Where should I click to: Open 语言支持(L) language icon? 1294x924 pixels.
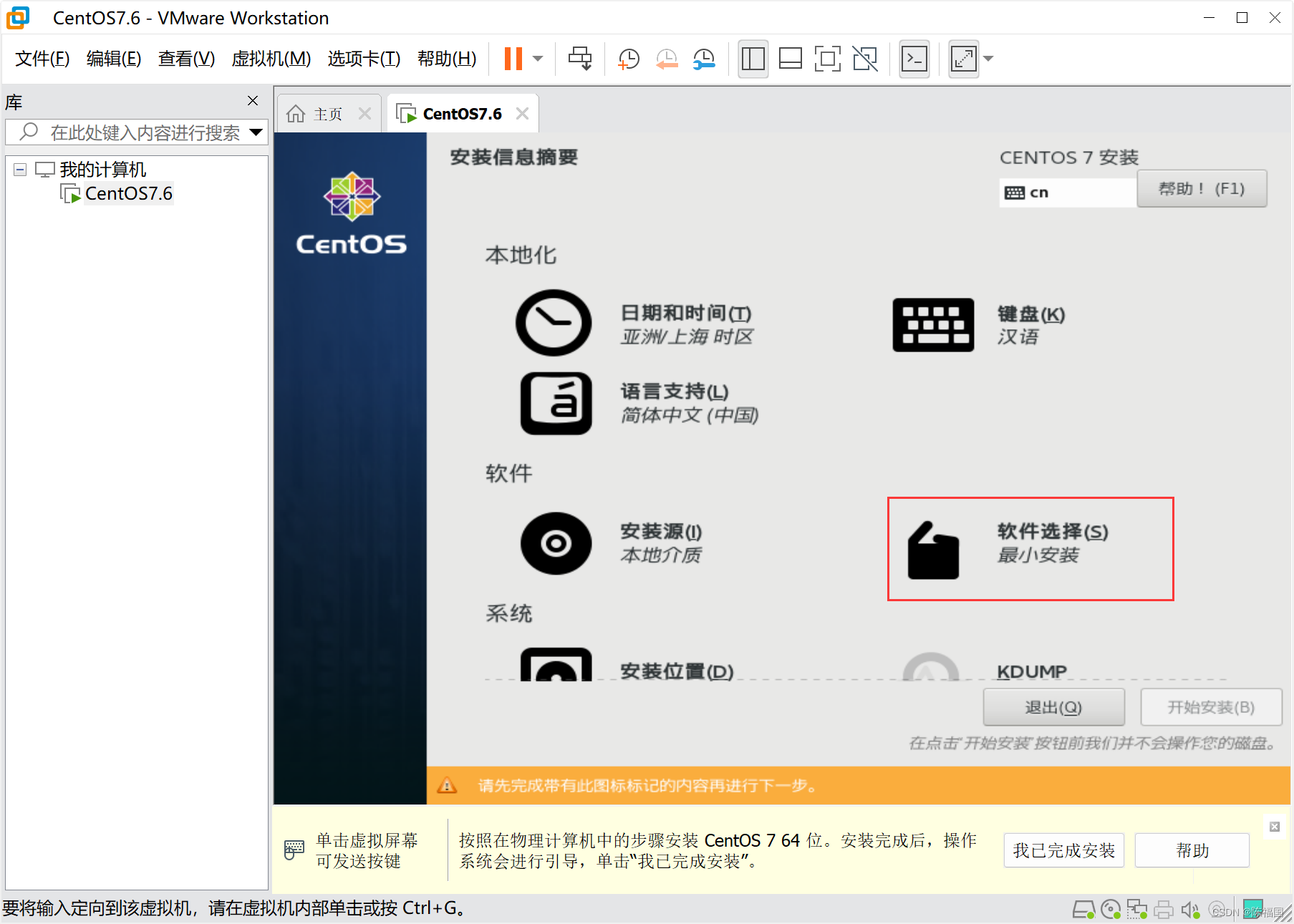(x=556, y=403)
